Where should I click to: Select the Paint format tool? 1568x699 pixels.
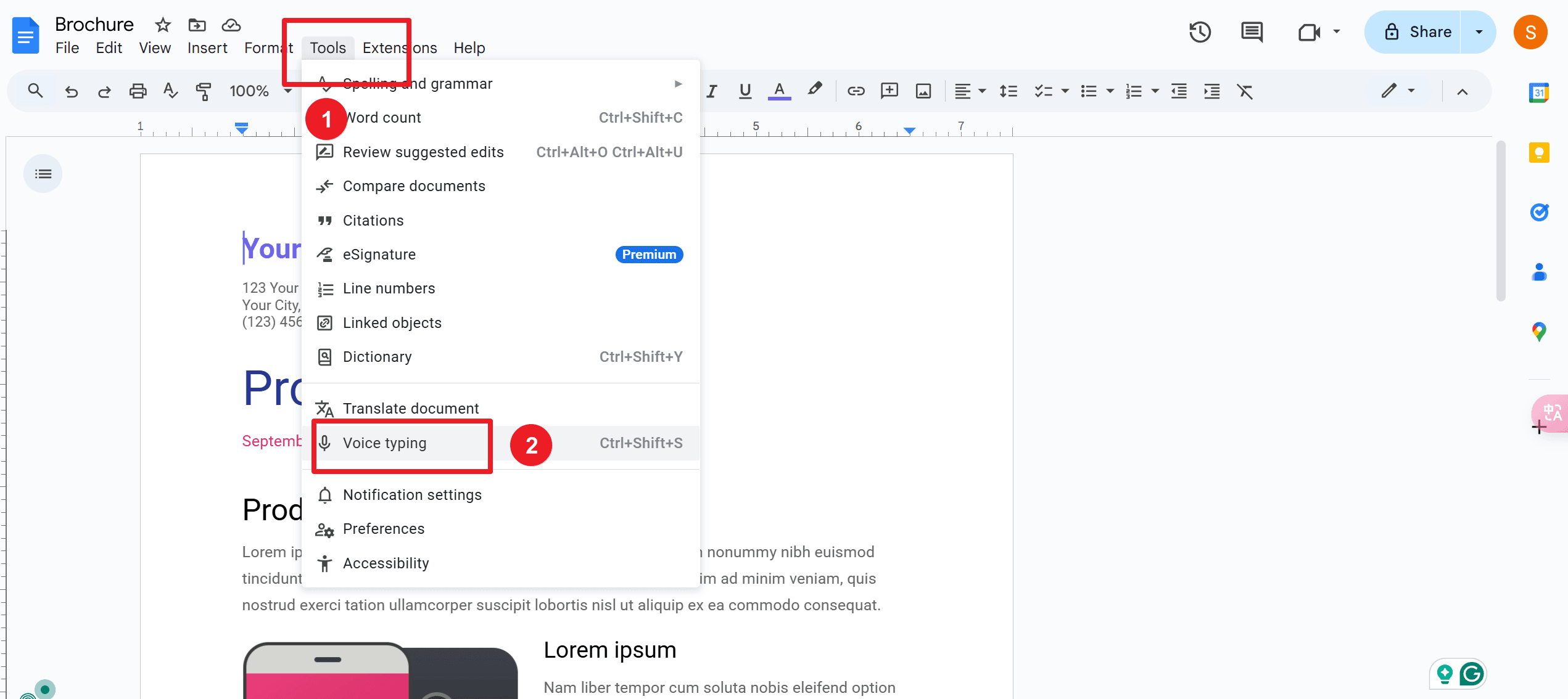pos(204,91)
